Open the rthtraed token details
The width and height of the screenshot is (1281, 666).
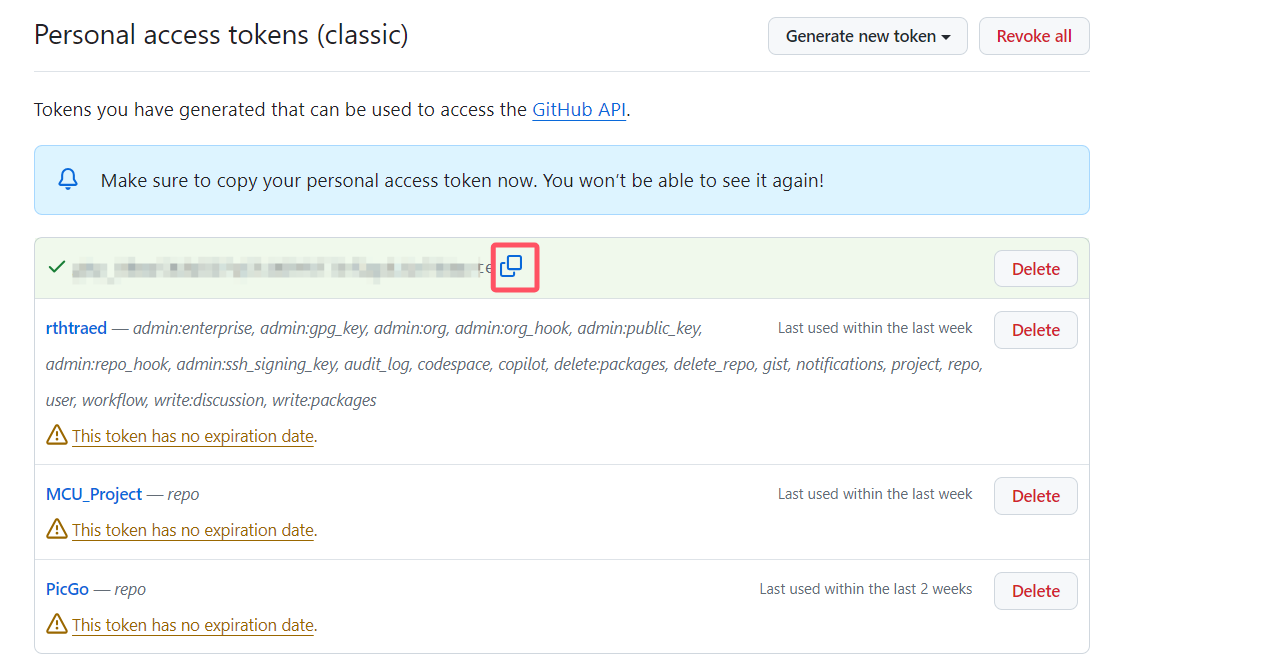point(76,328)
